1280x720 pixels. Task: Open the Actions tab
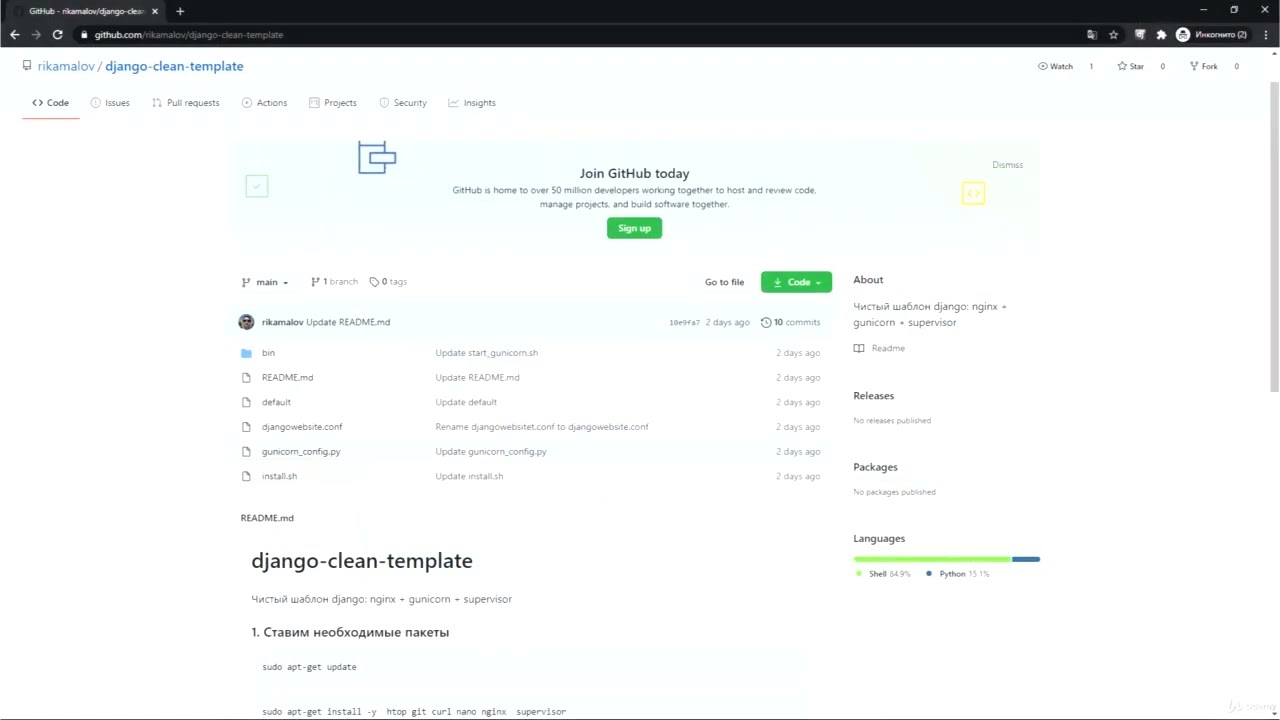(x=264, y=103)
